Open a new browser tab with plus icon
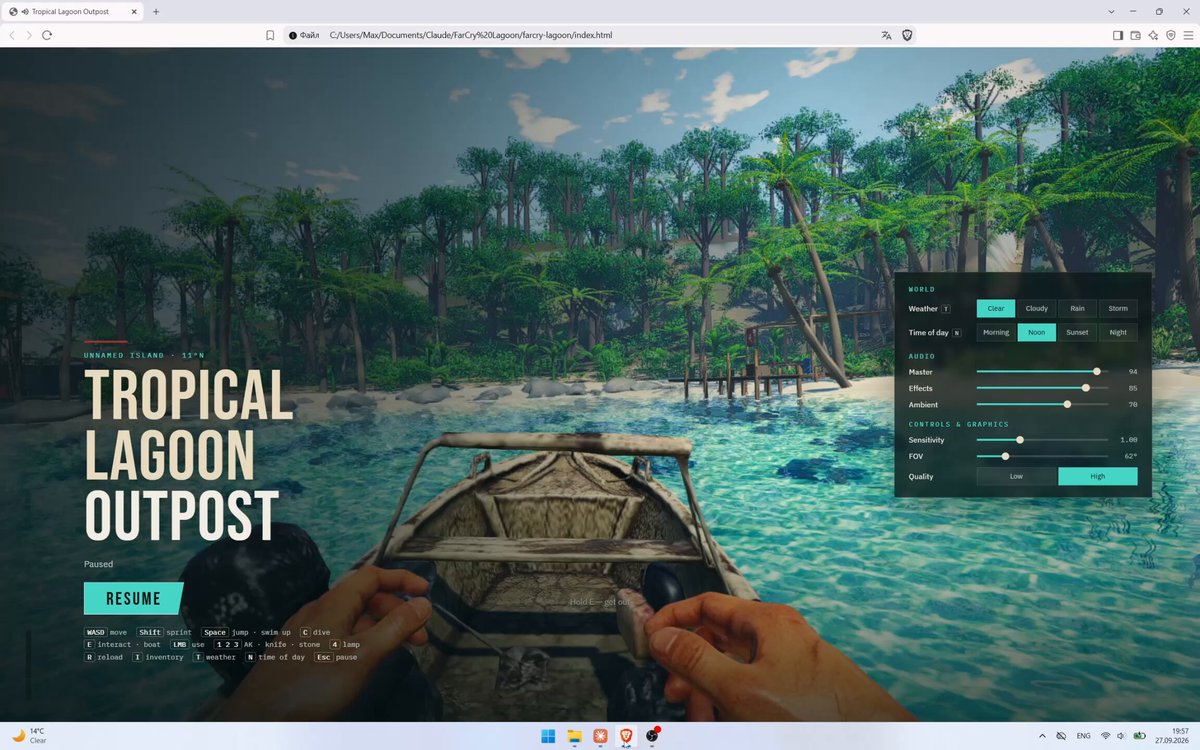Viewport: 1200px width, 750px height. 156,11
